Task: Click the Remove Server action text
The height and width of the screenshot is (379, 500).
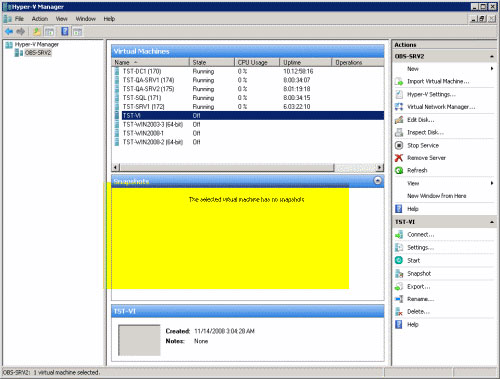Action: pyautogui.click(x=426, y=158)
